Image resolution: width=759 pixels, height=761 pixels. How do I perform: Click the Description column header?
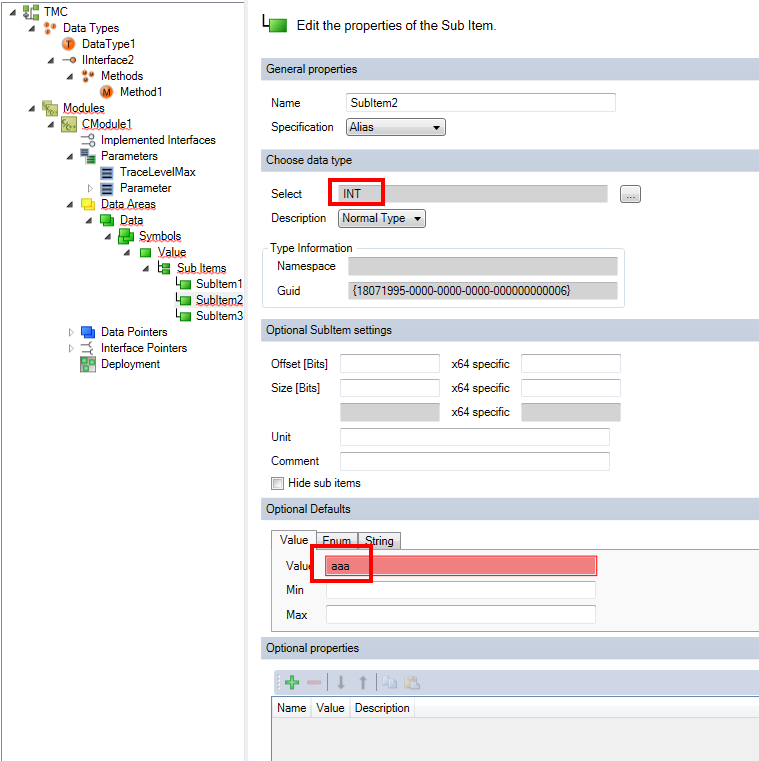click(x=382, y=708)
